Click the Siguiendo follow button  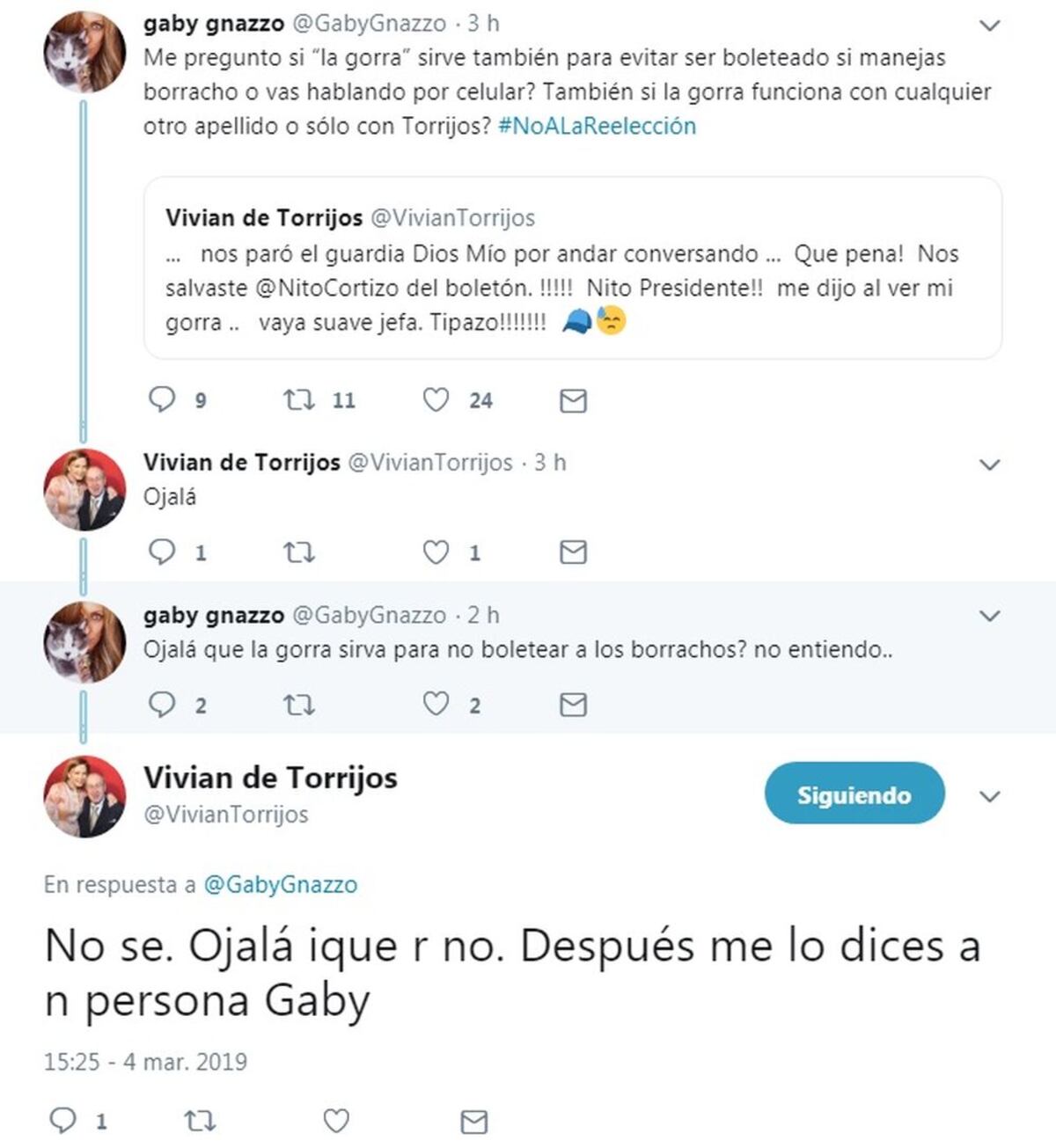click(x=854, y=794)
